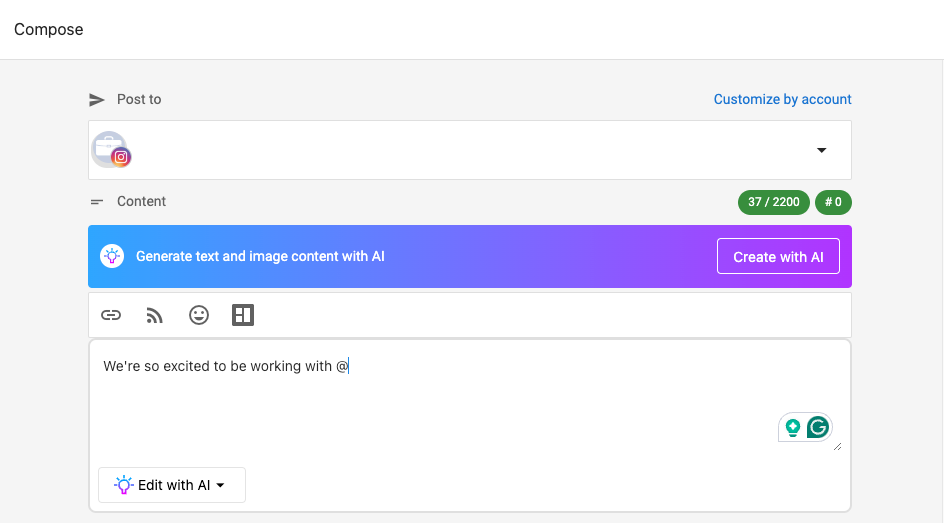Click the Instagram account avatar

pyautogui.click(x=111, y=149)
